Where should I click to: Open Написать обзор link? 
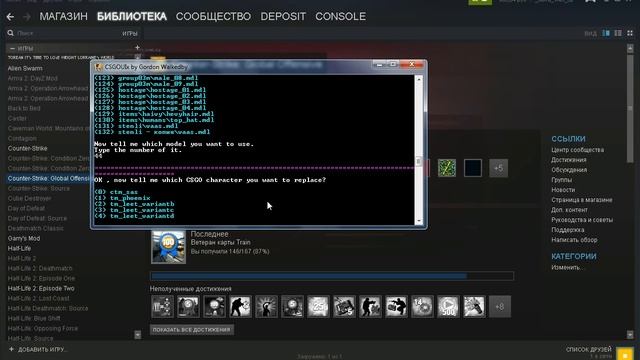click(x=574, y=240)
